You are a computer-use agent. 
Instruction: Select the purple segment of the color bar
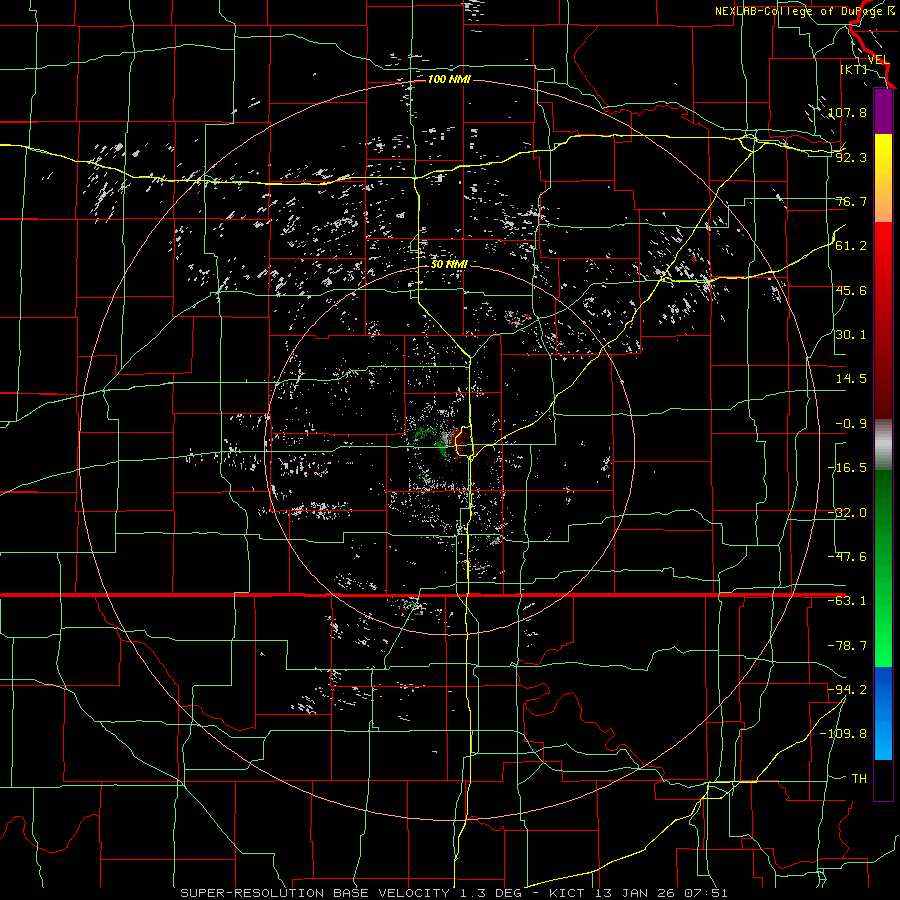click(x=883, y=111)
